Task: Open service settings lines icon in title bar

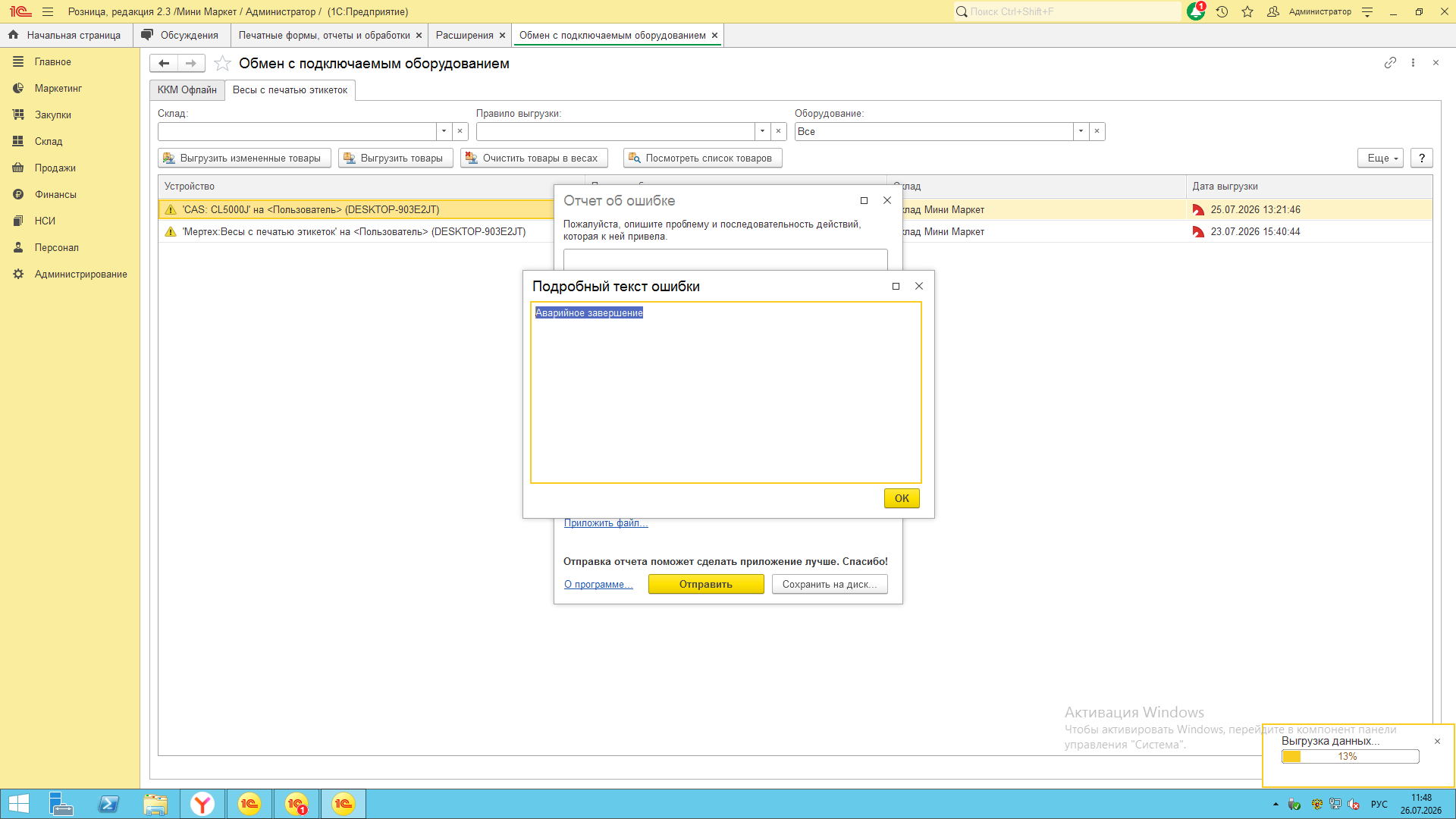Action: [1367, 12]
